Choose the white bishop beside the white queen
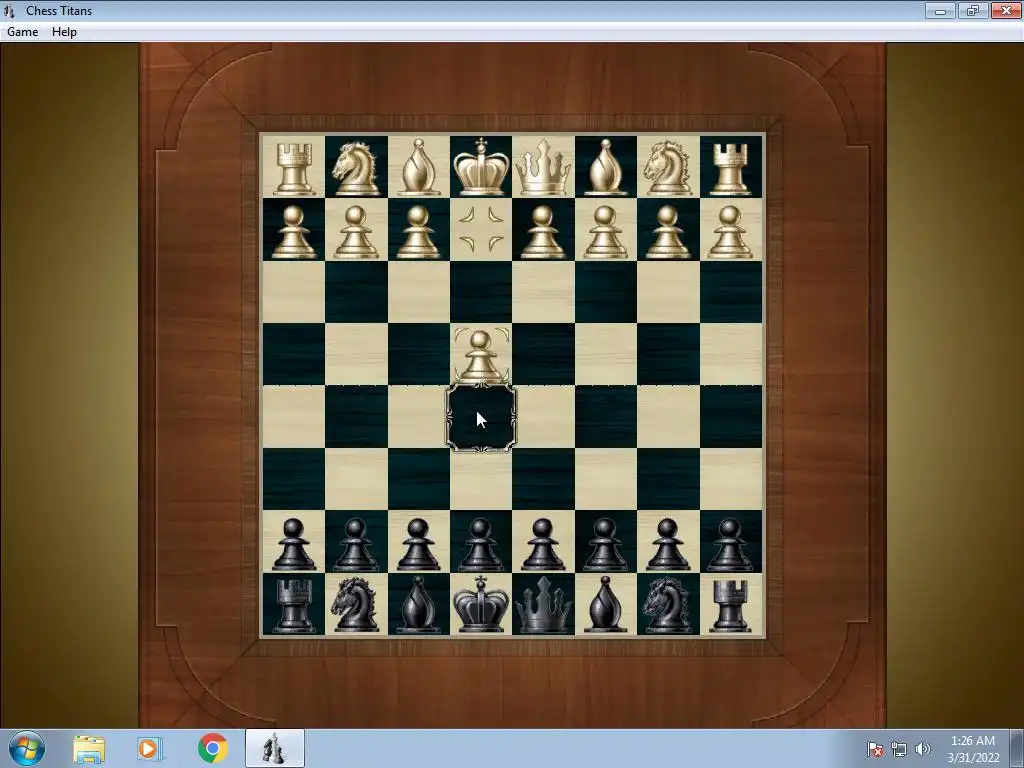This screenshot has width=1024, height=768. 605,167
